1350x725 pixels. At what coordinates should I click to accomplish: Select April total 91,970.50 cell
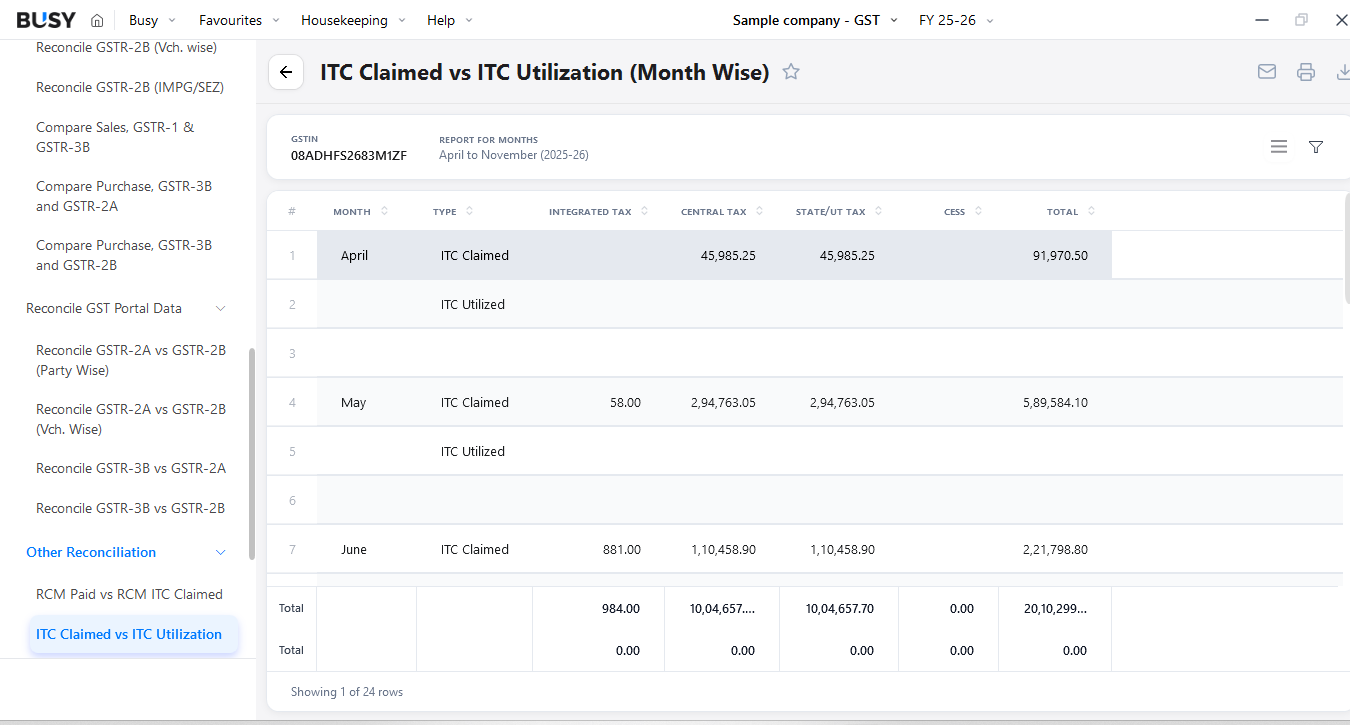click(1055, 255)
